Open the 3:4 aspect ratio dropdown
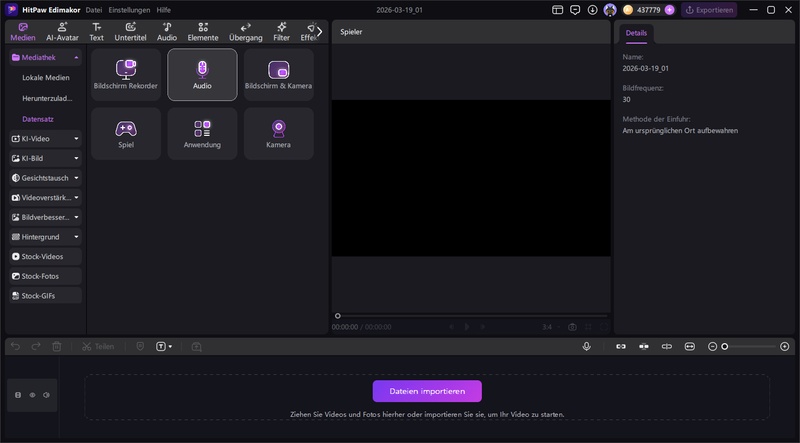The width and height of the screenshot is (800, 443). point(552,327)
